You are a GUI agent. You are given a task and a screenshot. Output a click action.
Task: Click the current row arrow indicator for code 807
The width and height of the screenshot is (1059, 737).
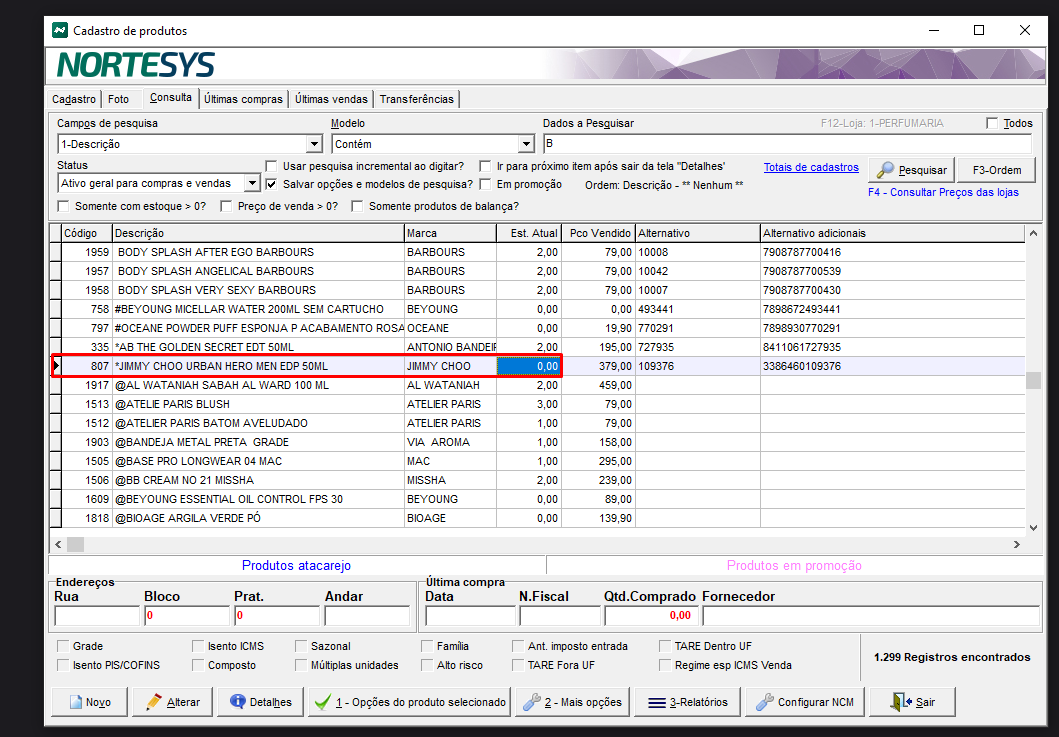pyautogui.click(x=56, y=365)
